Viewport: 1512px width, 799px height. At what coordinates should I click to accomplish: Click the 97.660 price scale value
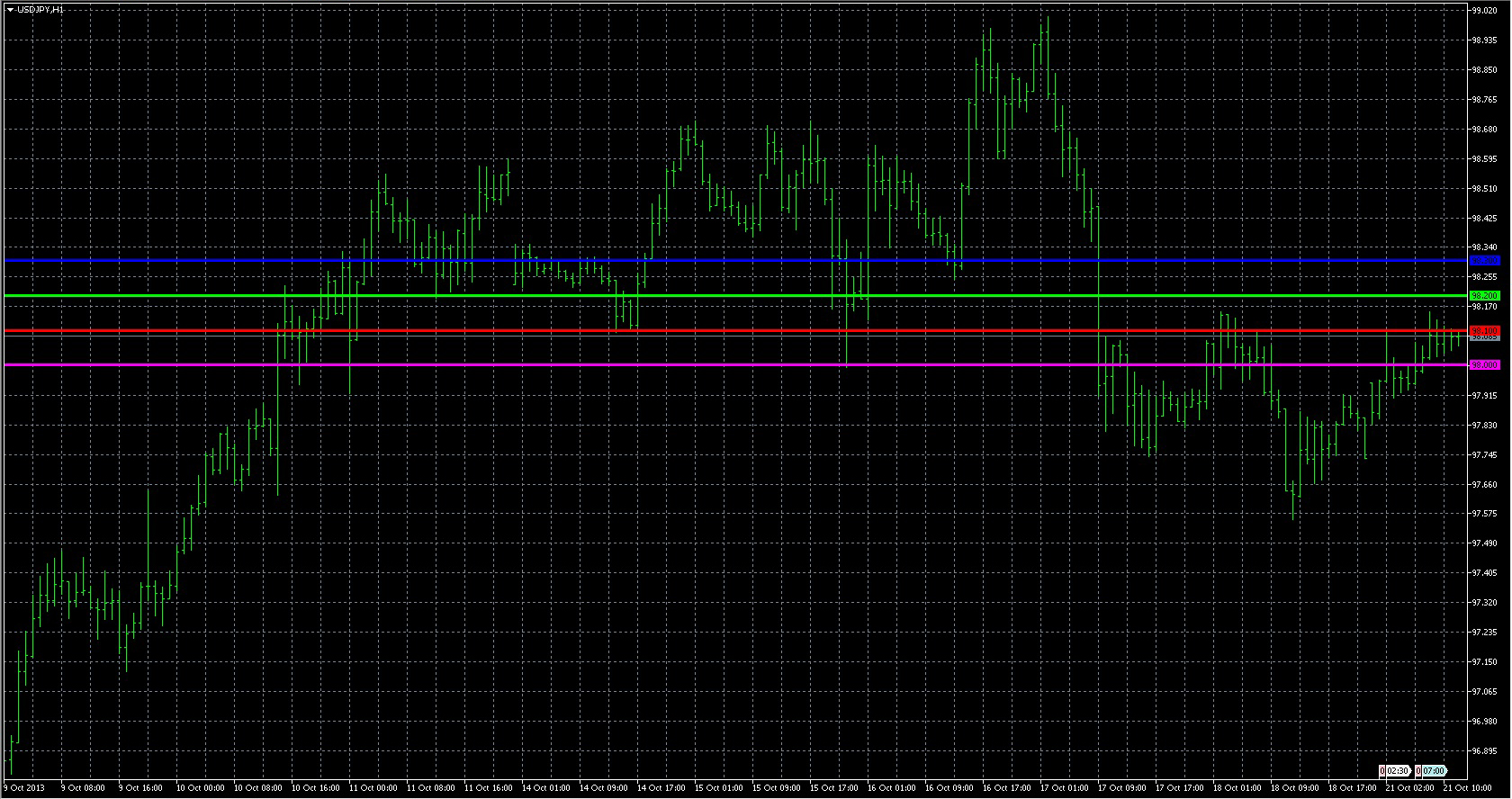point(1484,485)
